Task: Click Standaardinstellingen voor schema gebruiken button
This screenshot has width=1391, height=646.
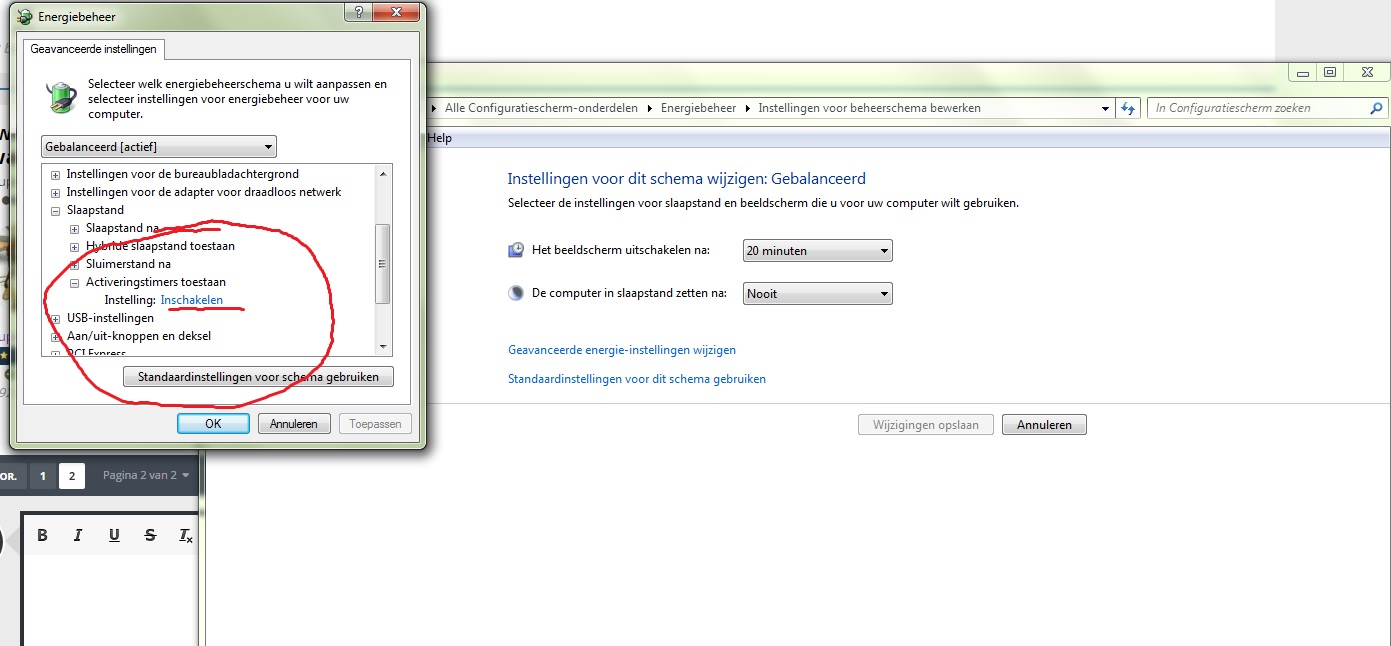Action: pos(258,377)
